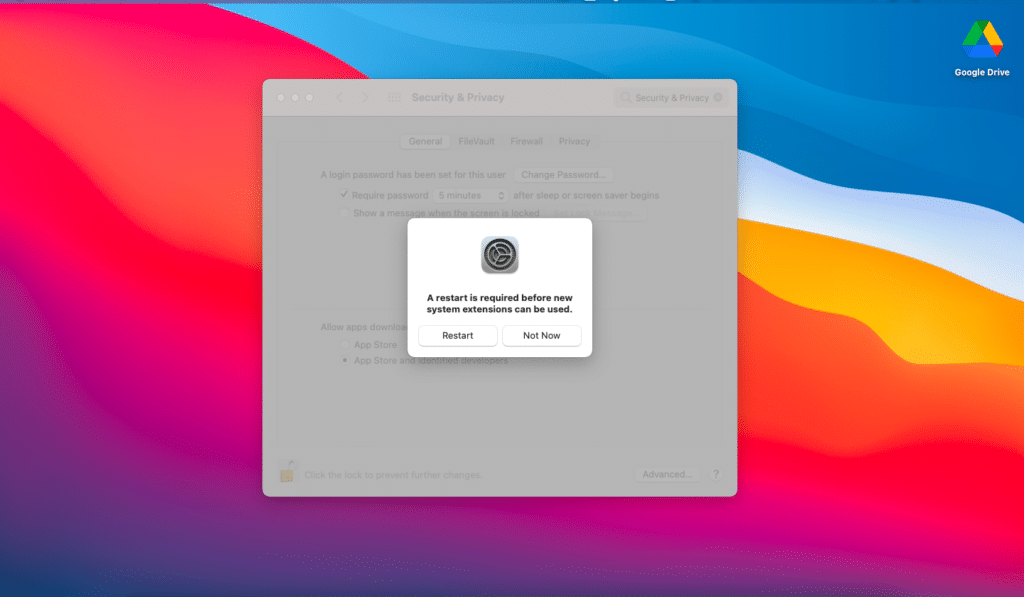Click the lock icon to prevent changes
The image size is (1024, 597).
point(287,472)
